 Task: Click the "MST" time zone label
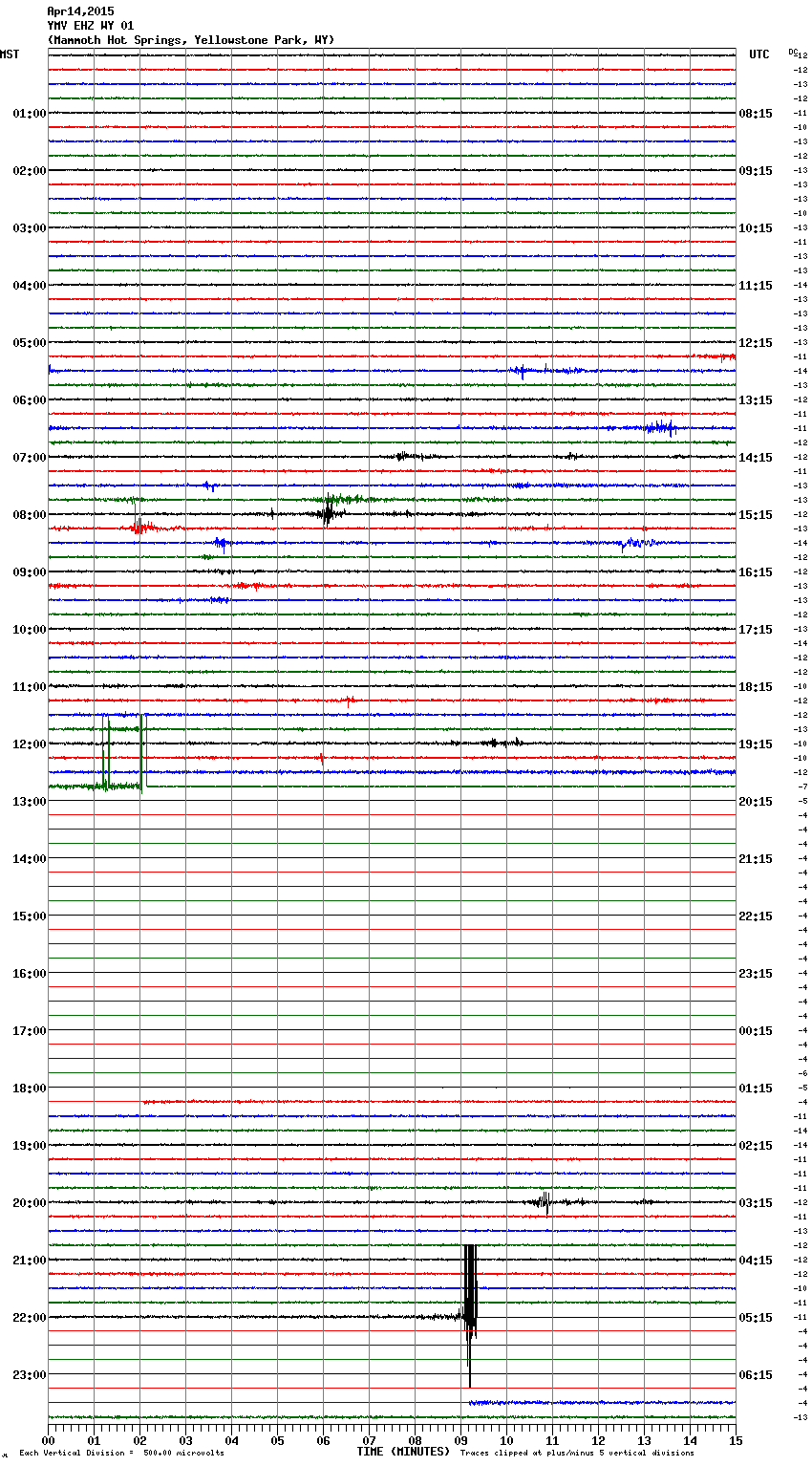tap(10, 54)
